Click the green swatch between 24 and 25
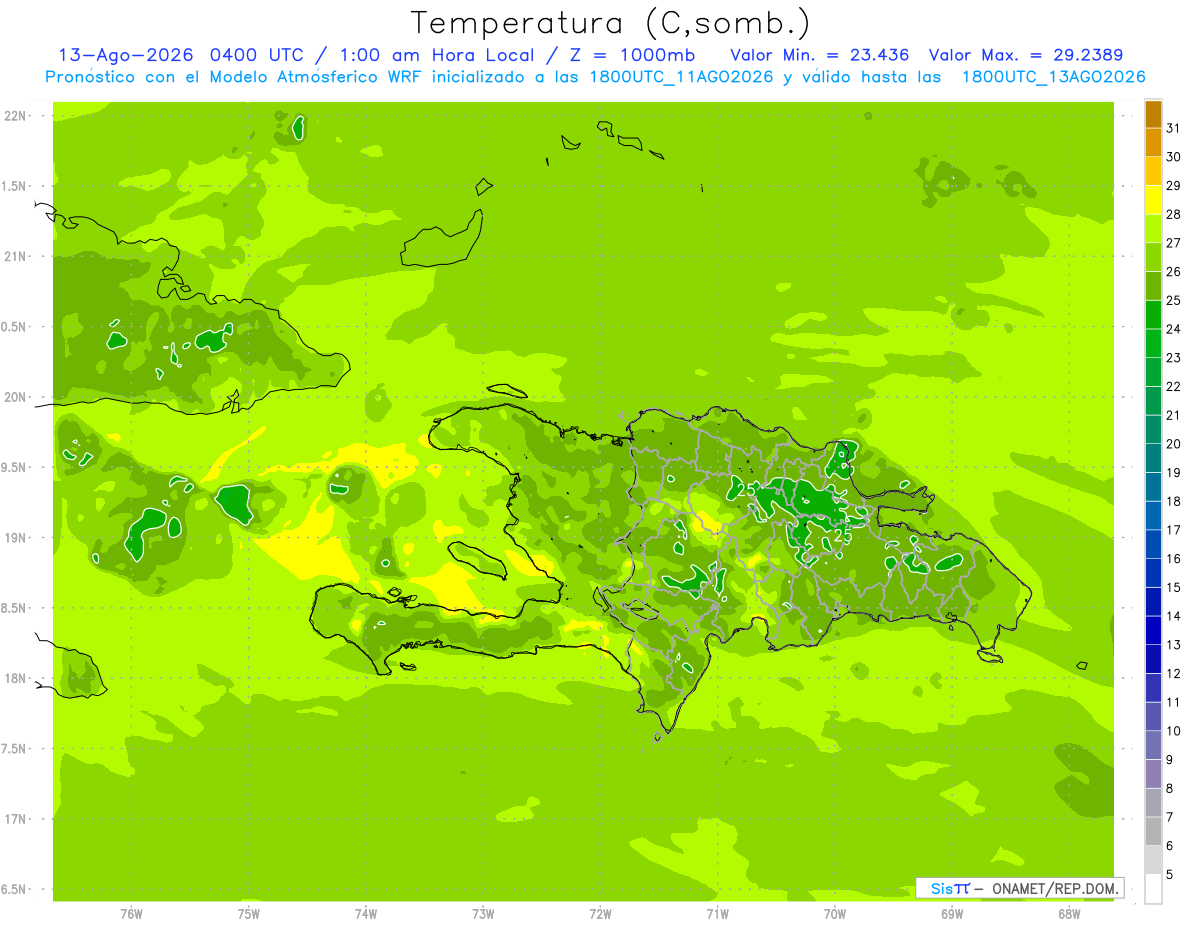Screen dimensions: 1200x927 click(1153, 314)
